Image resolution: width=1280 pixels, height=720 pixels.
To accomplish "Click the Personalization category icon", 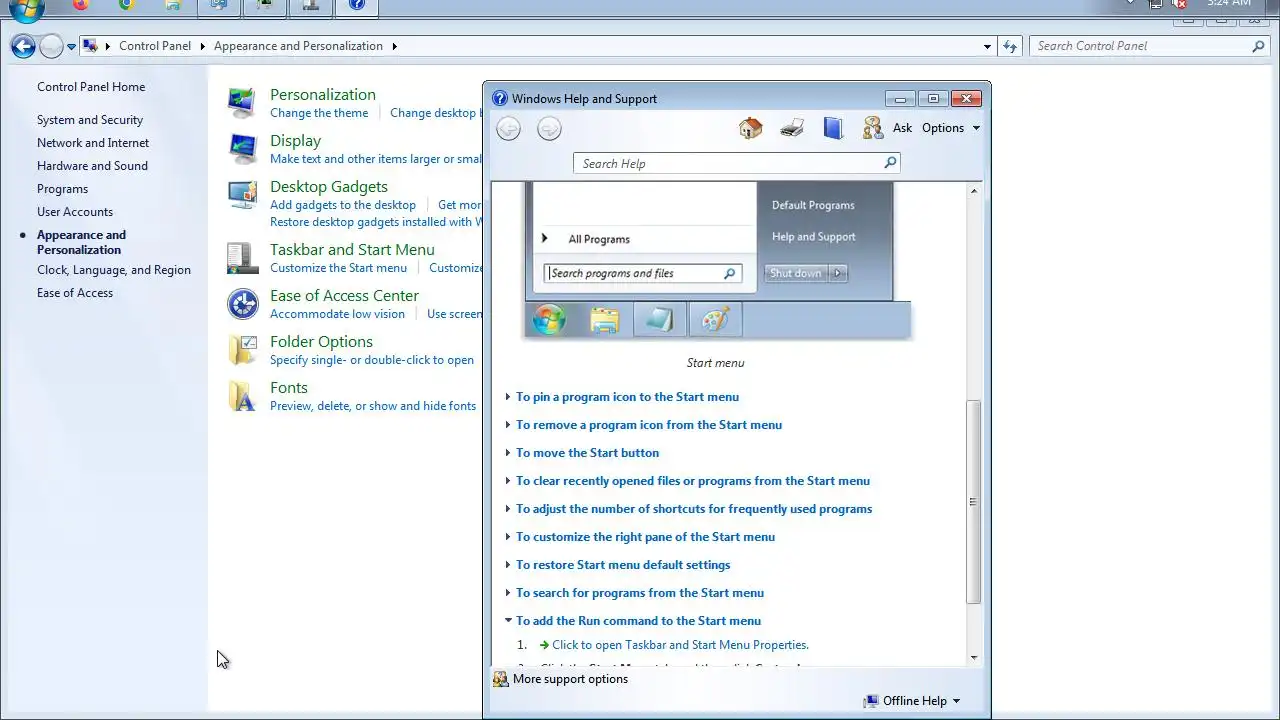I will coord(242,103).
